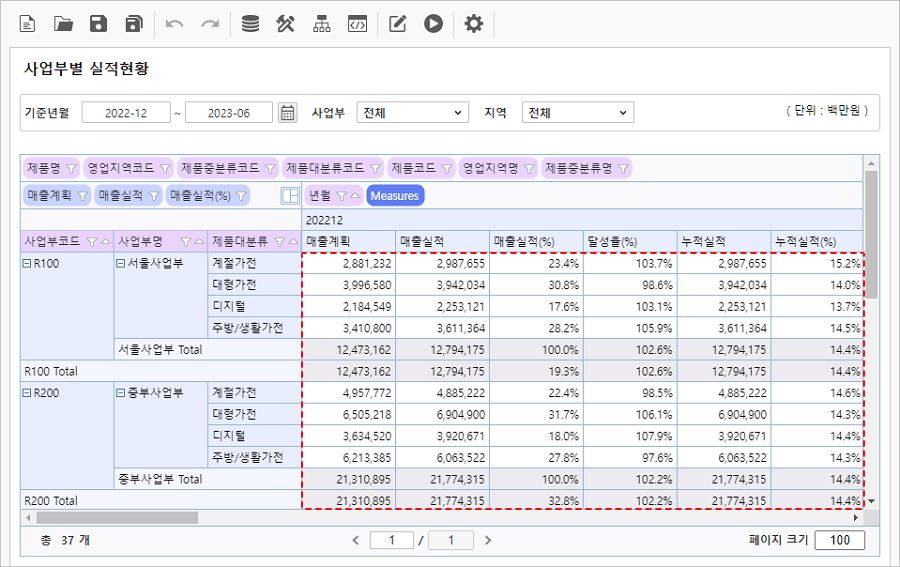Toggle the filter on the 매출계획 field chip
Viewport: 900px width, 567px height.
[83, 196]
